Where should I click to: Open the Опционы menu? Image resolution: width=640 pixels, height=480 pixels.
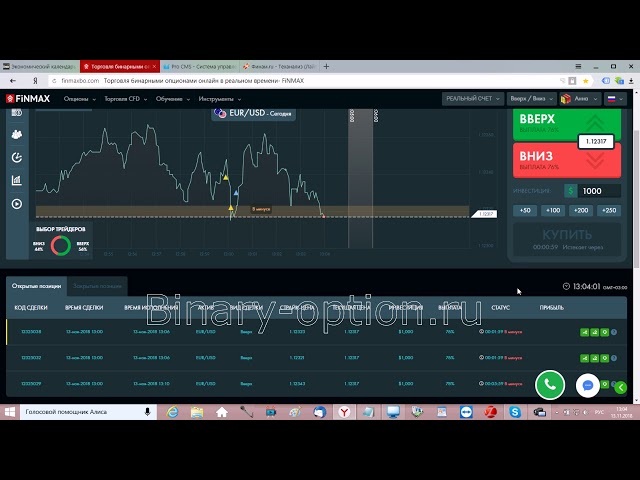79,99
